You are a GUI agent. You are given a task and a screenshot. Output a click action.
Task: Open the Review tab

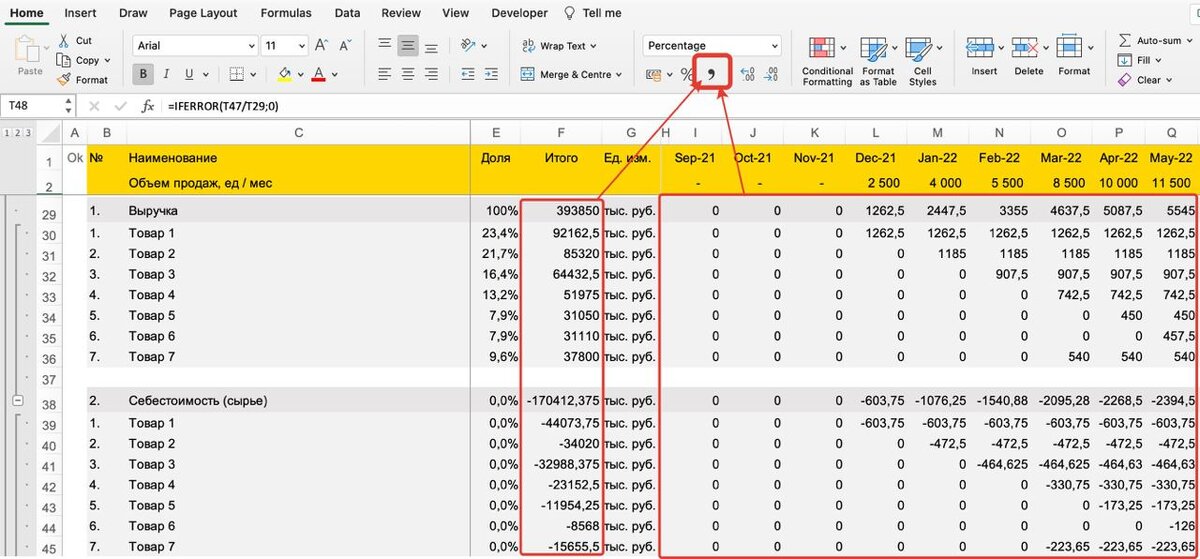pyautogui.click(x=401, y=13)
